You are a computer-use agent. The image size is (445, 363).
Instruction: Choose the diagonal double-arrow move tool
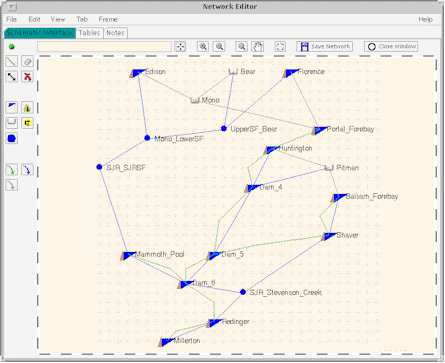pyautogui.click(x=12, y=77)
